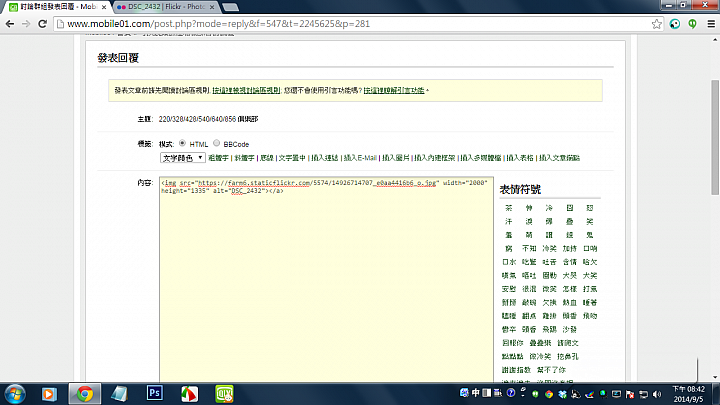Click the 底線 underline link
720x405 pixels.
coord(267,158)
